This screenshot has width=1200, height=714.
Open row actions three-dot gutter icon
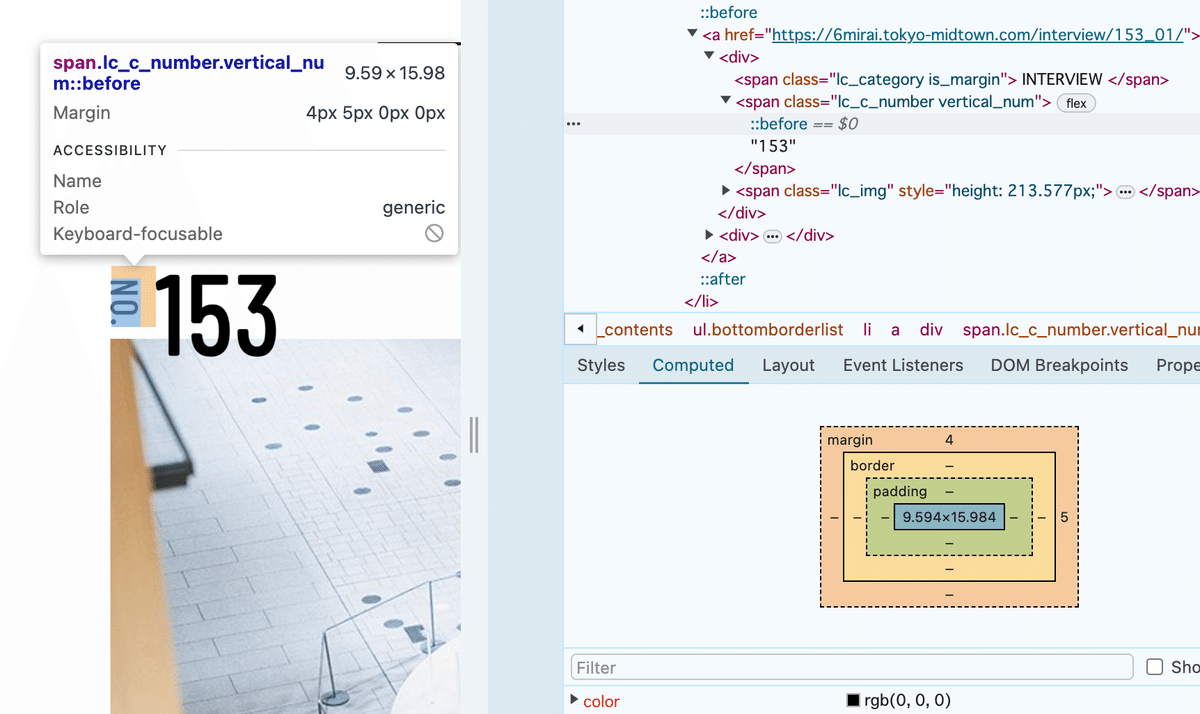pos(573,124)
